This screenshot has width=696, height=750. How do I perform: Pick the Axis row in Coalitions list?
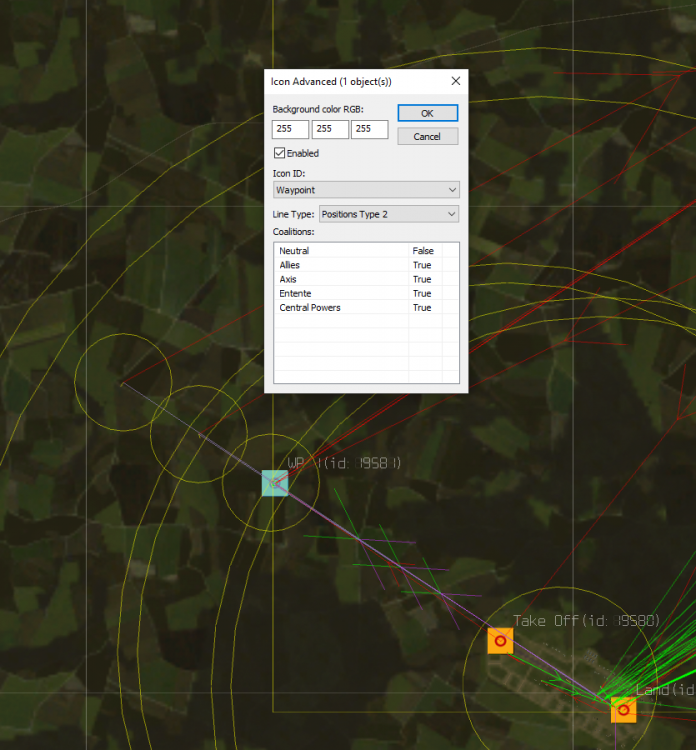(x=289, y=279)
